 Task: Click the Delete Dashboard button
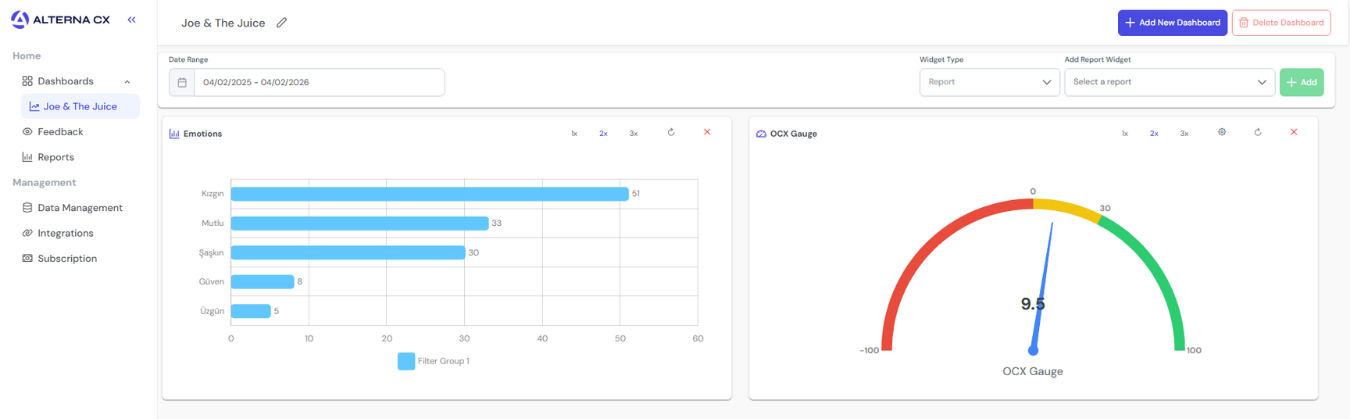click(1281, 22)
